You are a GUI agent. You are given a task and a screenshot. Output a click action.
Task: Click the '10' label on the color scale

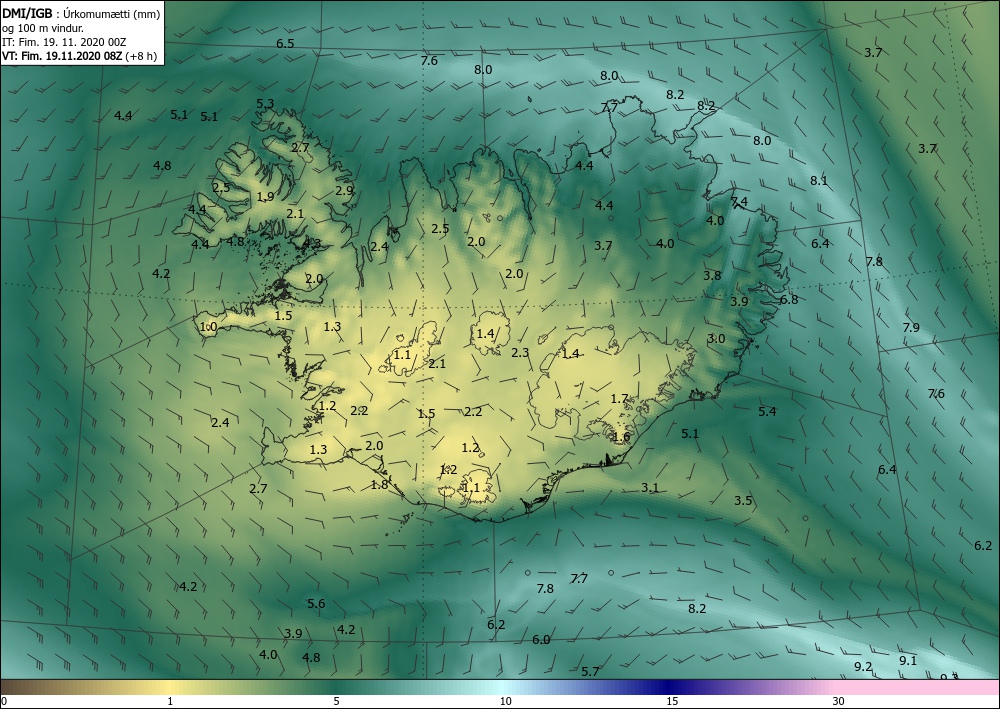point(505,702)
